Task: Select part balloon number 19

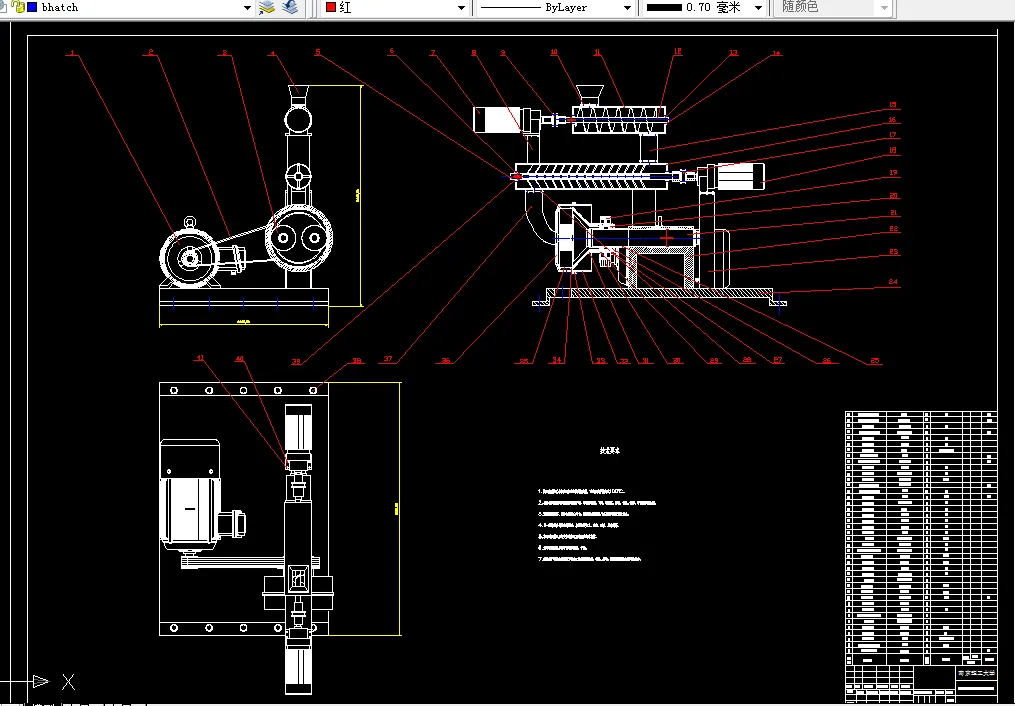Action: tap(893, 173)
